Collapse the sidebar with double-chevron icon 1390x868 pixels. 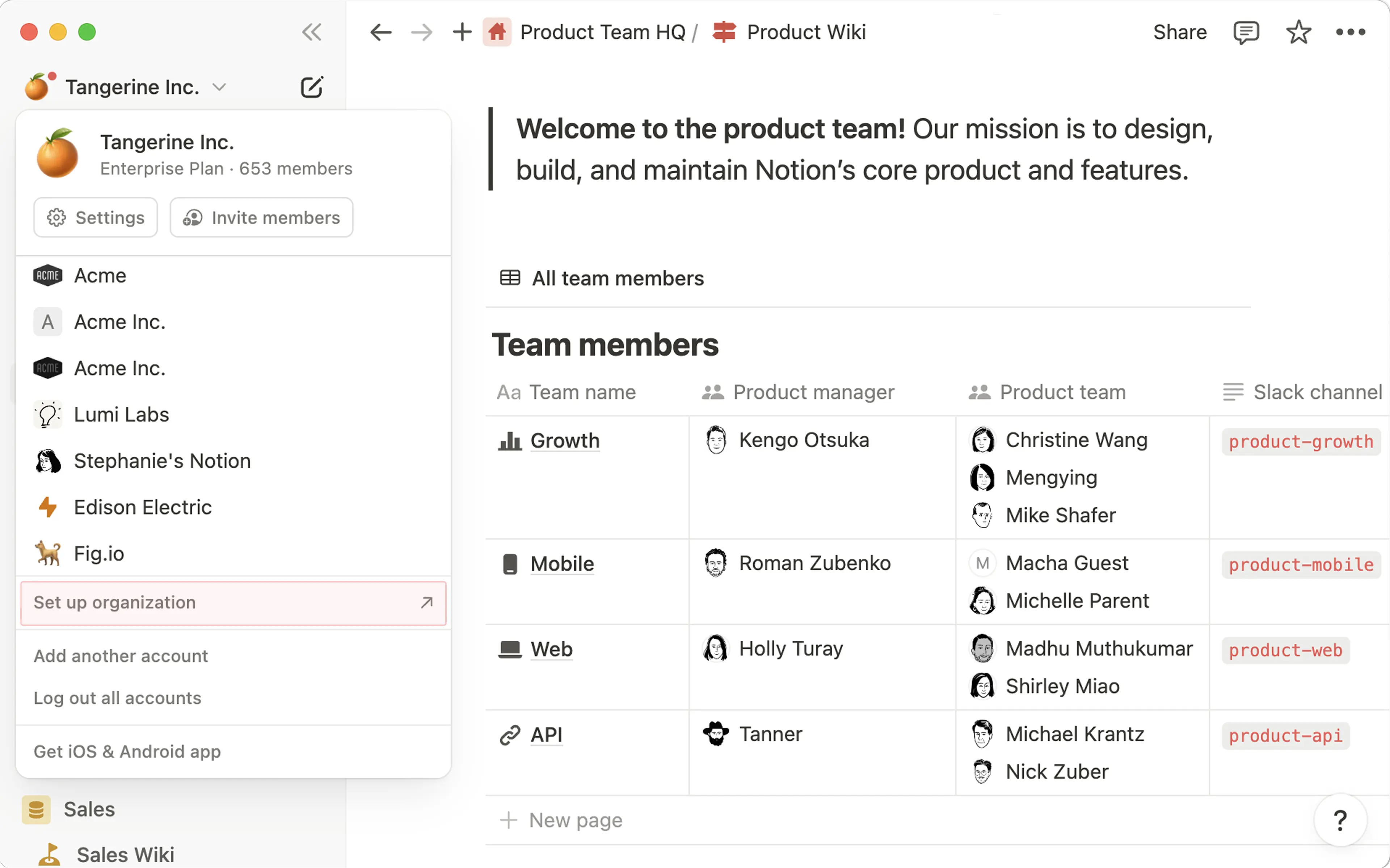click(312, 32)
